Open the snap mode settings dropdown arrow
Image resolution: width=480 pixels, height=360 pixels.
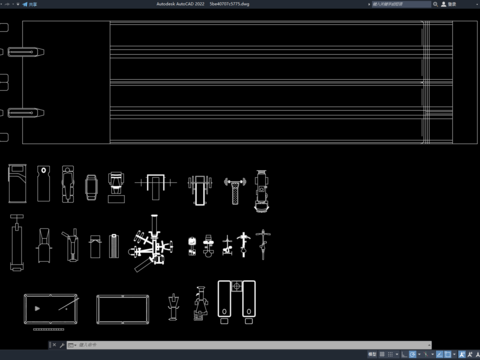(397, 354)
